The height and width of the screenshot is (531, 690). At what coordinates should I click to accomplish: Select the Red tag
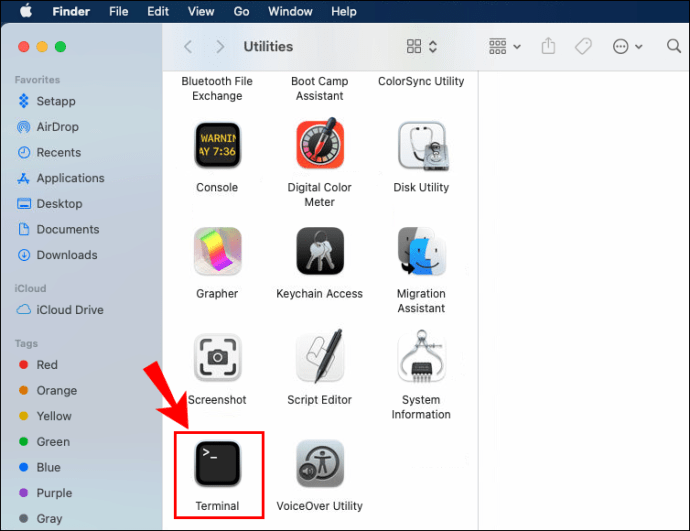(38, 365)
